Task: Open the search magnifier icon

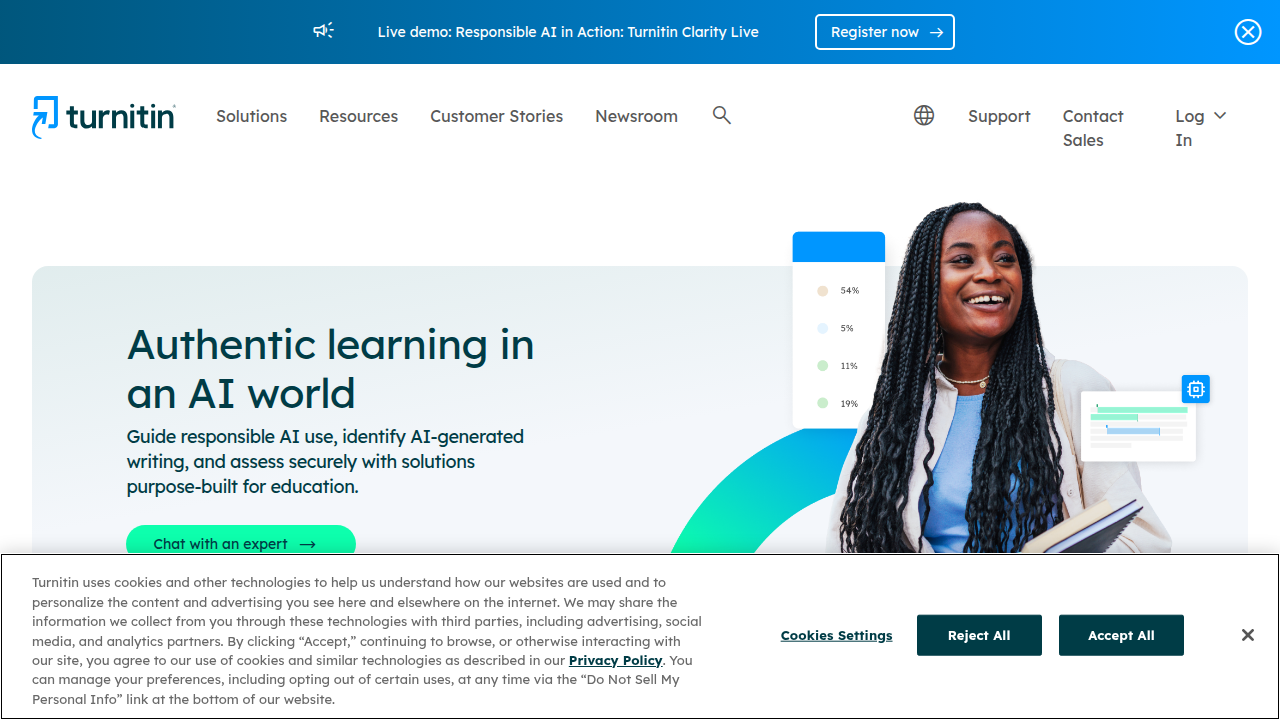Action: (722, 116)
